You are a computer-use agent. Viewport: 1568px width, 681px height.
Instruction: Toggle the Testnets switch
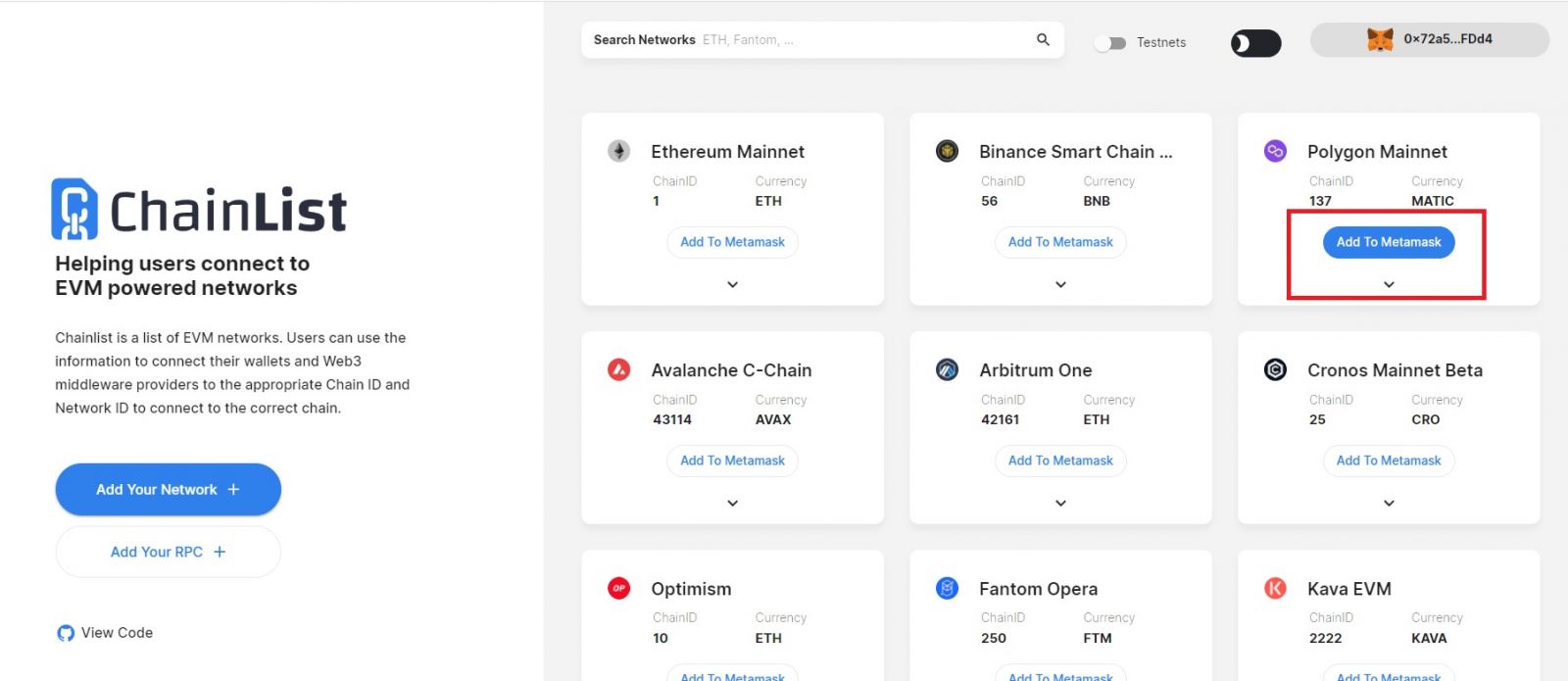pyautogui.click(x=1110, y=43)
